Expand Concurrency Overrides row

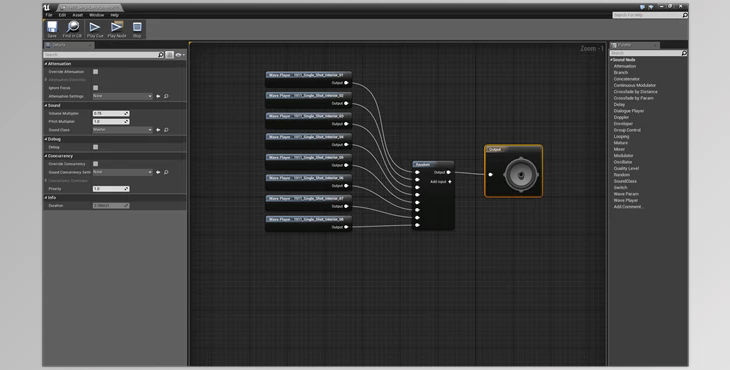46,181
